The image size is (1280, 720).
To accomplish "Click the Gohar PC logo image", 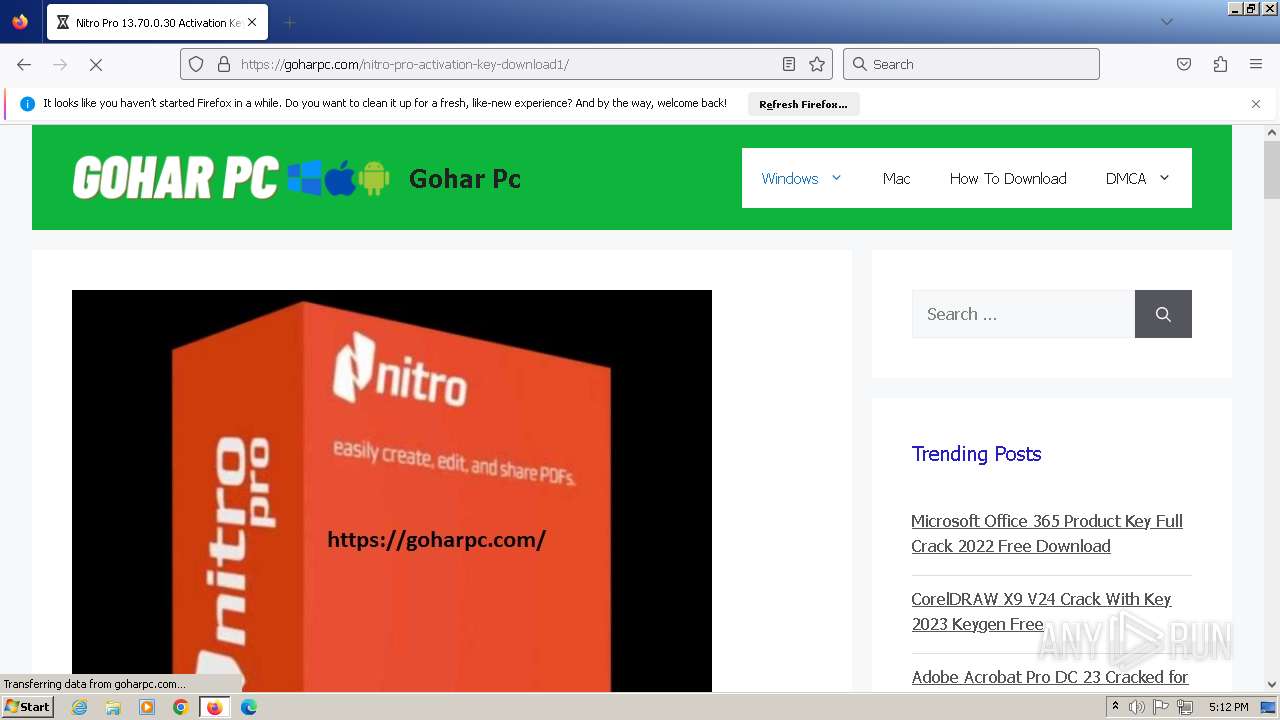I will [231, 178].
